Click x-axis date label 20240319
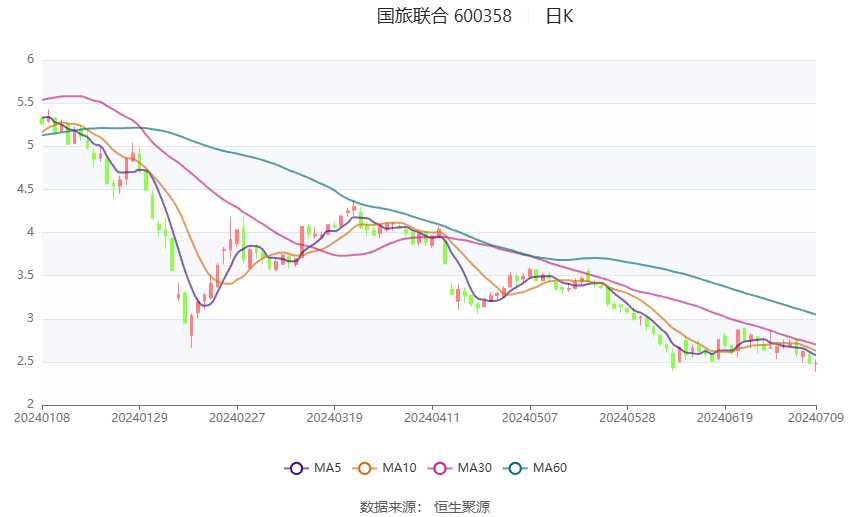 coord(334,418)
